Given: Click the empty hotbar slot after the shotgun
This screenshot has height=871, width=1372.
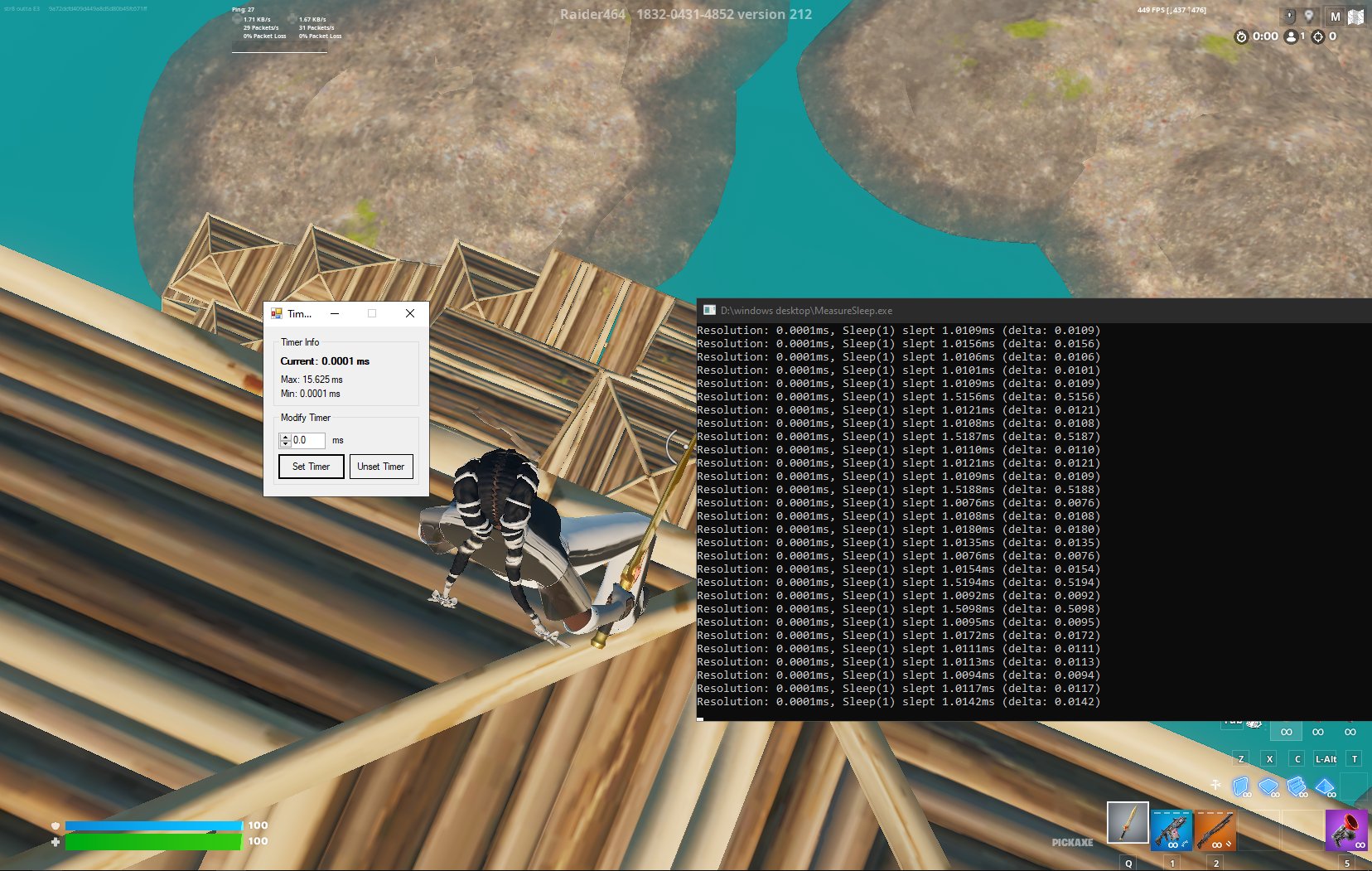Looking at the screenshot, I should coord(1259,830).
